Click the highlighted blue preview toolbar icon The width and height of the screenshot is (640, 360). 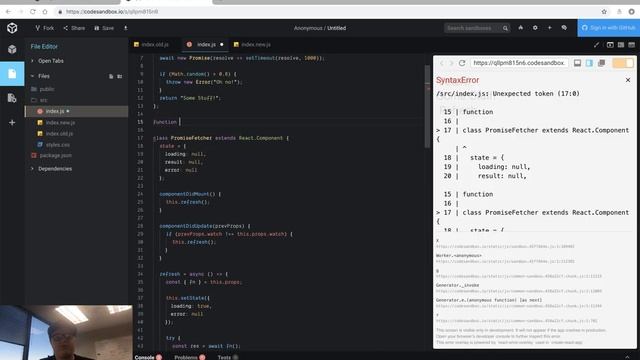589,63
